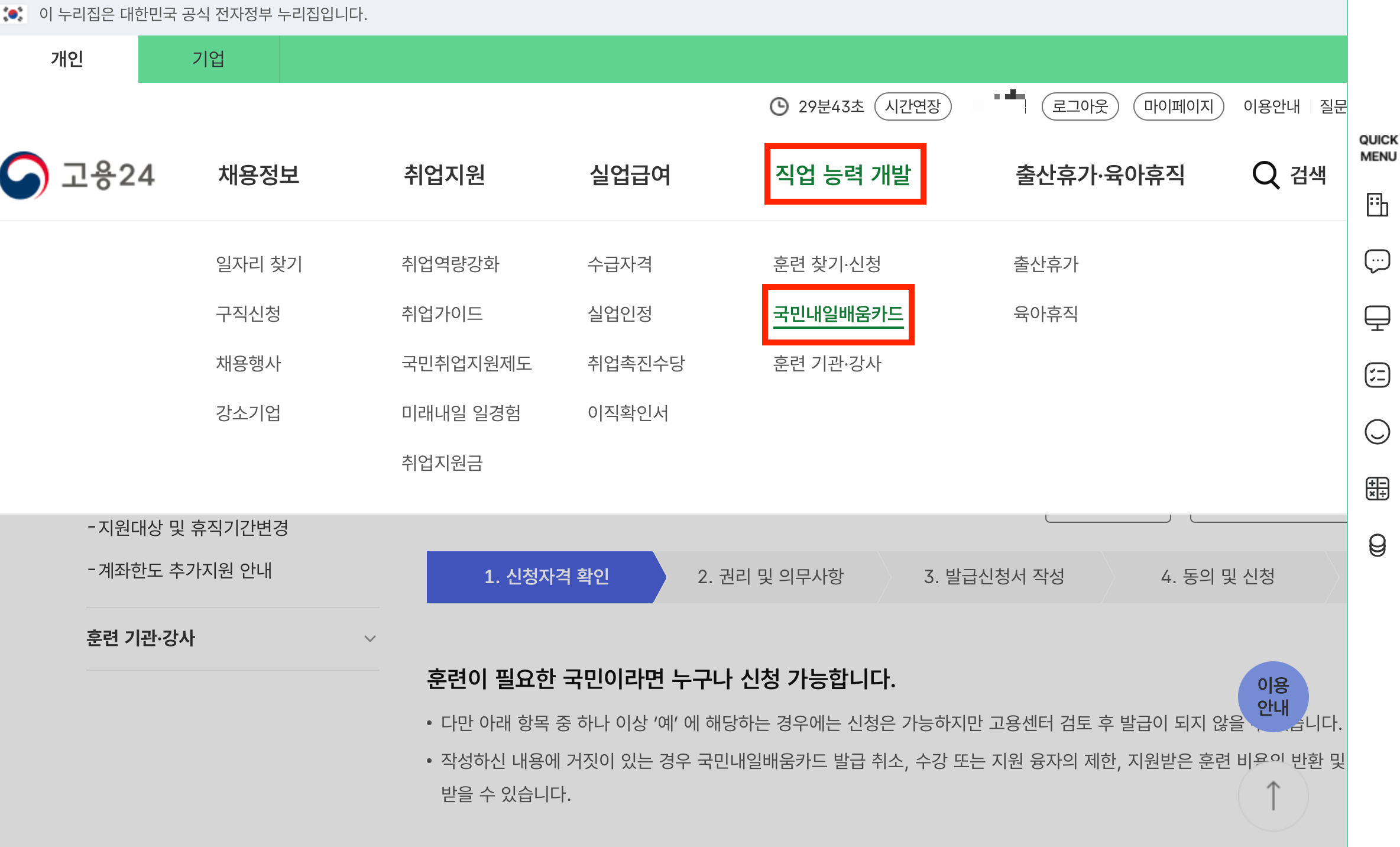Open the checklist icon in quick menu
This screenshot has height=847, width=1400.
[x=1377, y=375]
